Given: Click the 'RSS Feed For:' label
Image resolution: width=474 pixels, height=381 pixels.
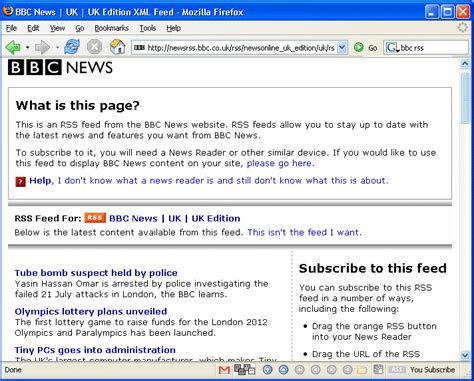Looking at the screenshot, I should (x=48, y=218).
